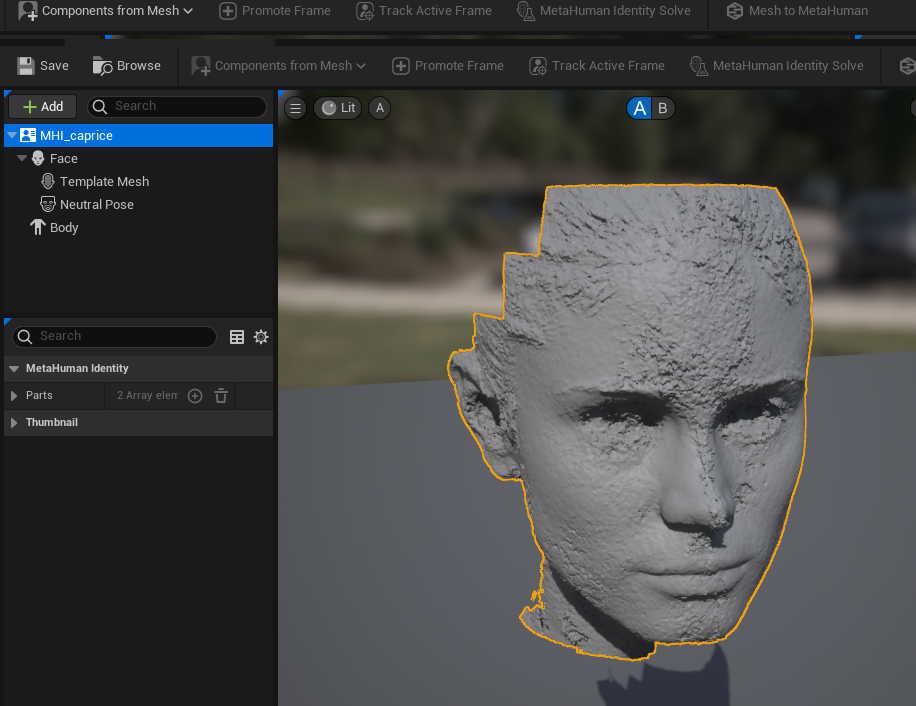Image resolution: width=916 pixels, height=706 pixels.
Task: Click the Save button in toolbar
Action: tap(43, 66)
